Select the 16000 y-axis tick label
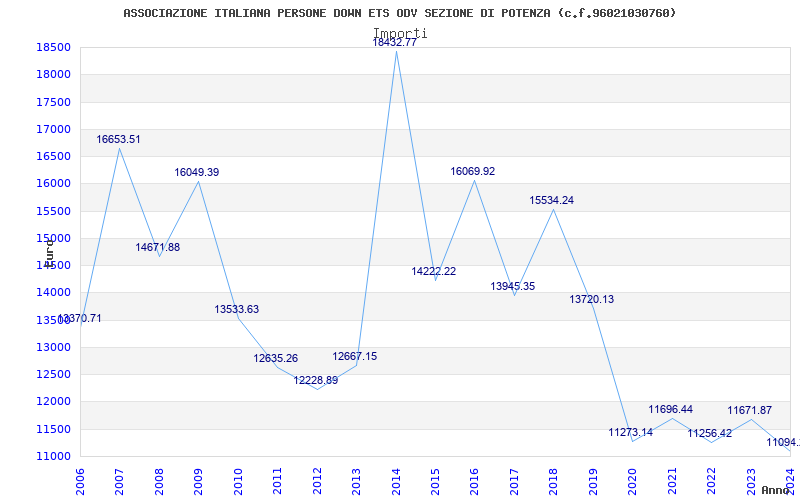Image resolution: width=800 pixels, height=500 pixels. pos(53,184)
